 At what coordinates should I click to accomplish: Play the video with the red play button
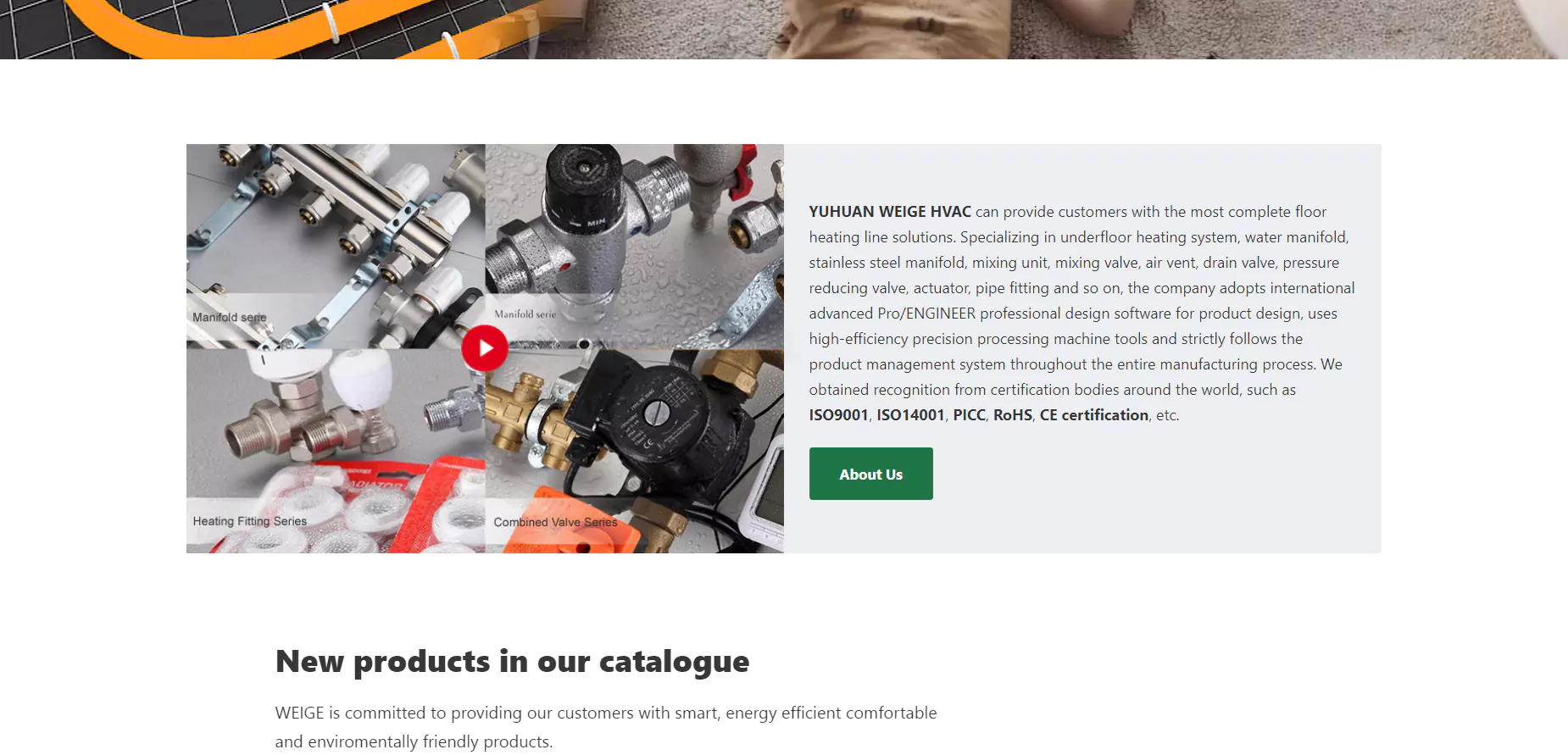(485, 348)
